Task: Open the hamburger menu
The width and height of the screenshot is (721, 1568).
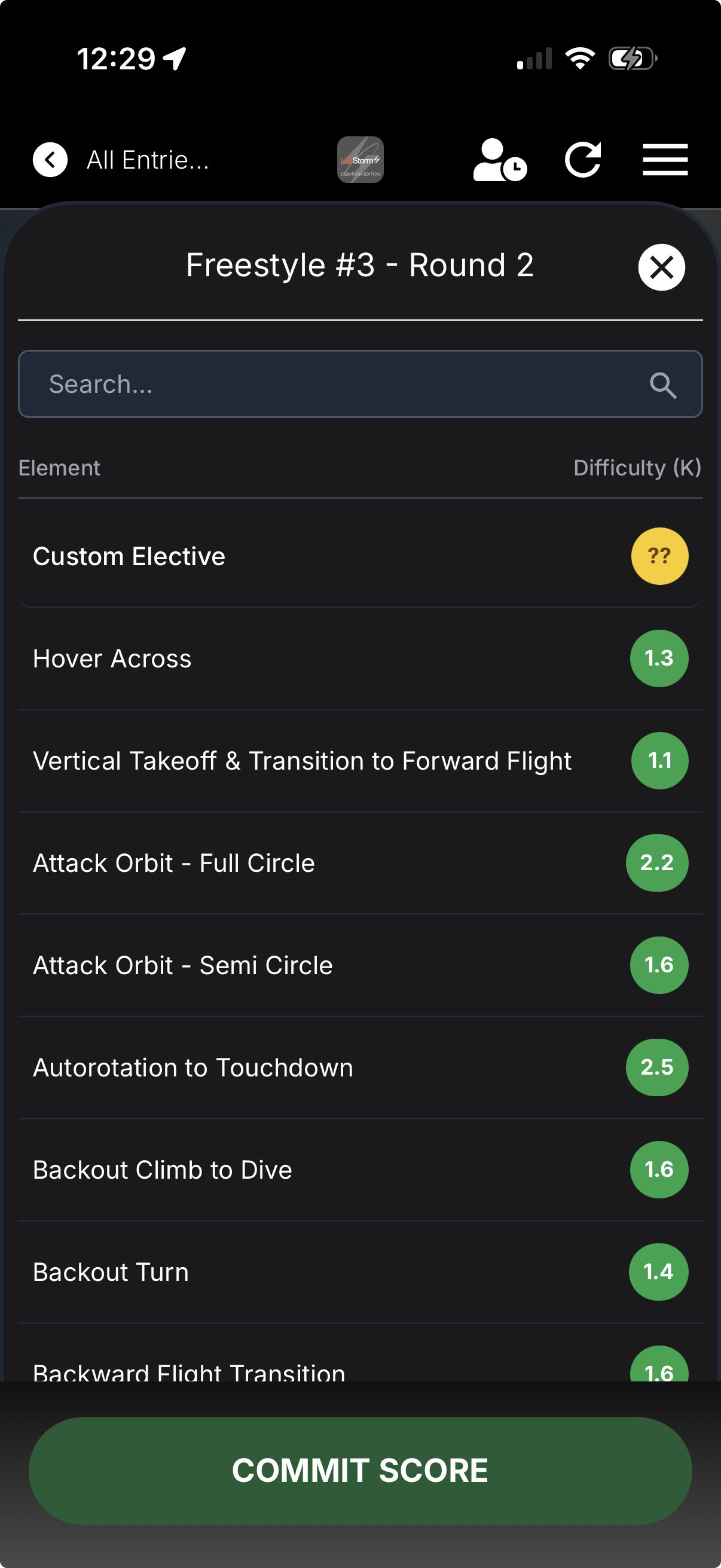Action: 665,160
